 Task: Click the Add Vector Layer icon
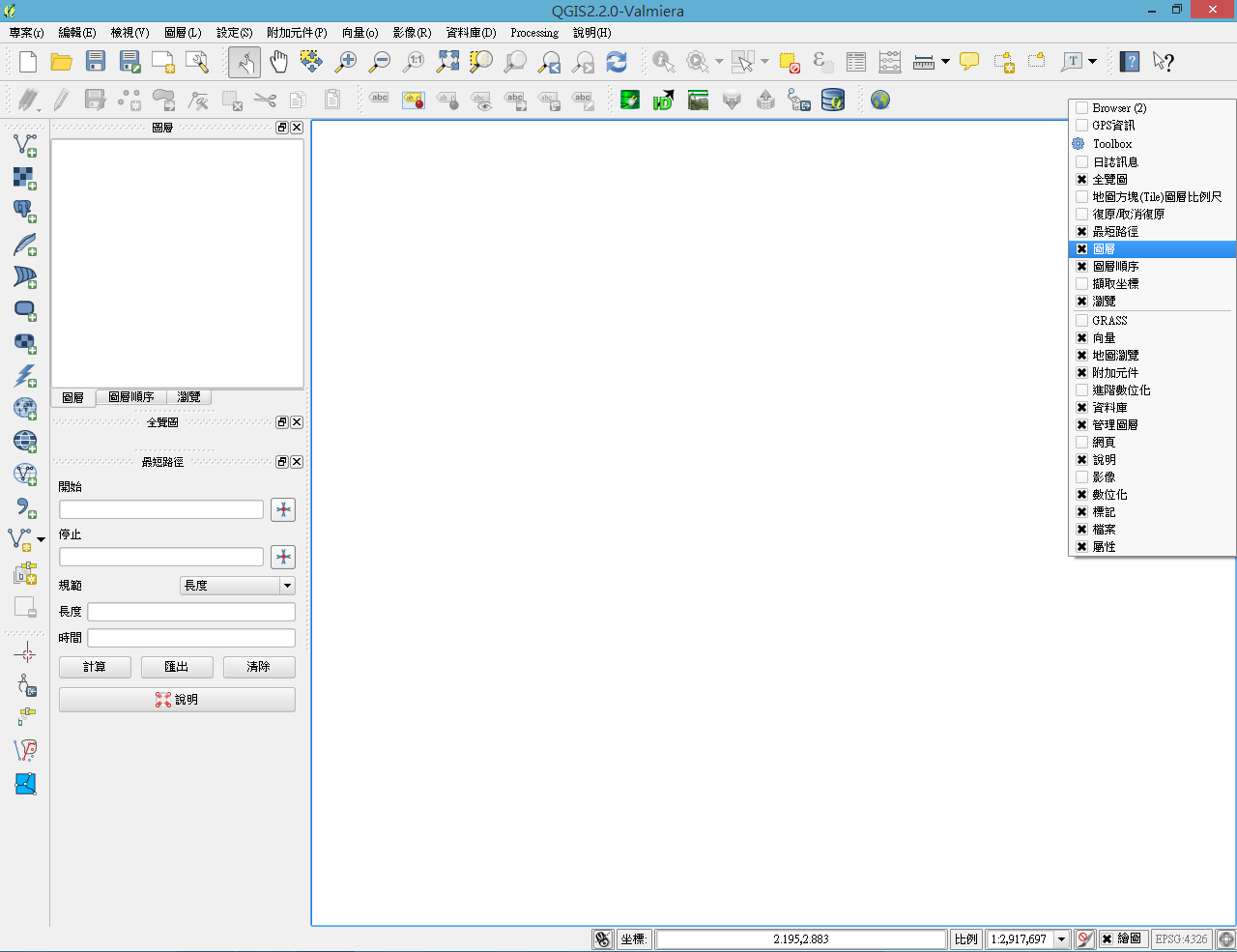pos(25,145)
